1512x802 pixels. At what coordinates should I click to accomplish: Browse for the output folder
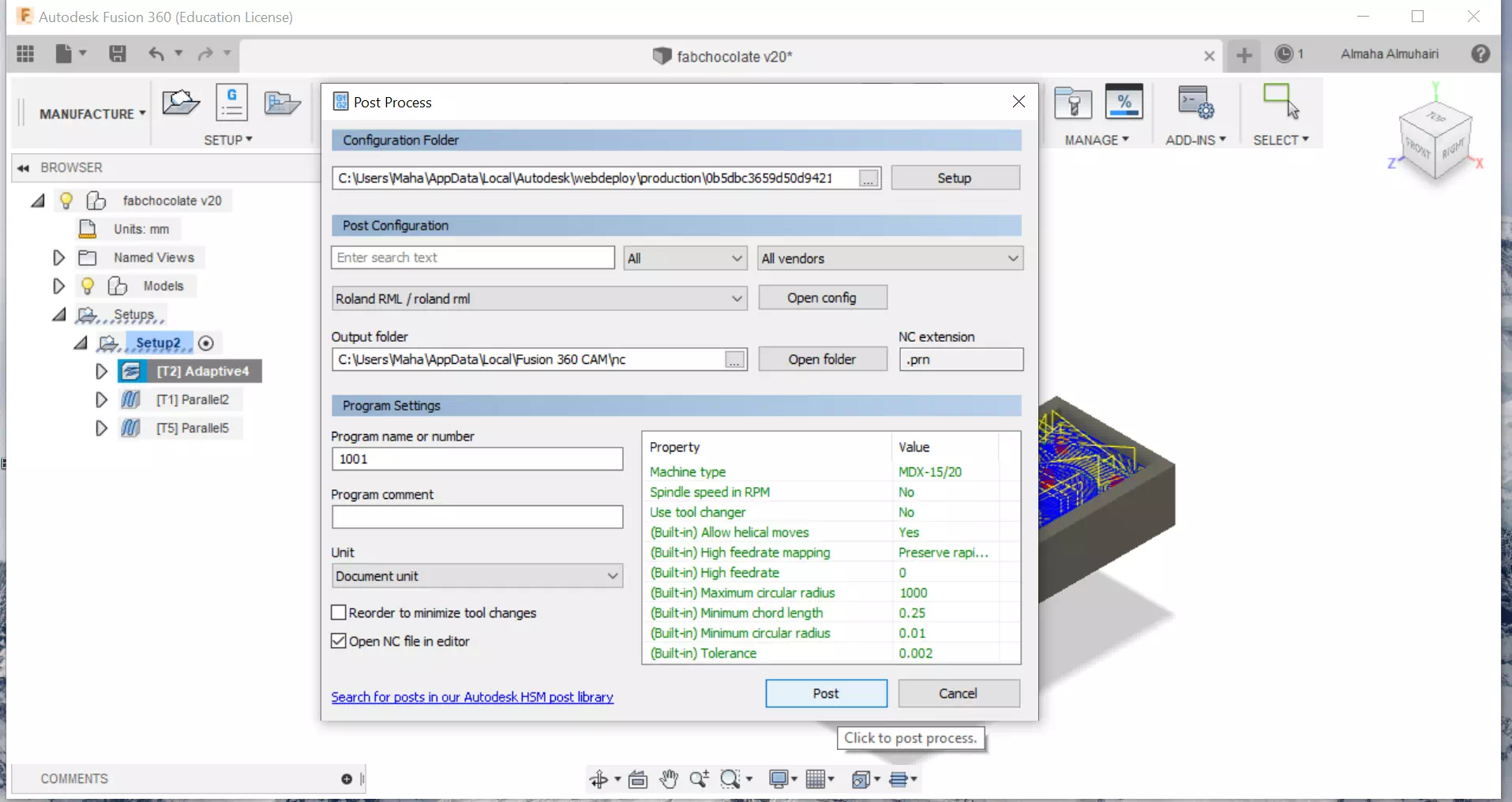(734, 360)
